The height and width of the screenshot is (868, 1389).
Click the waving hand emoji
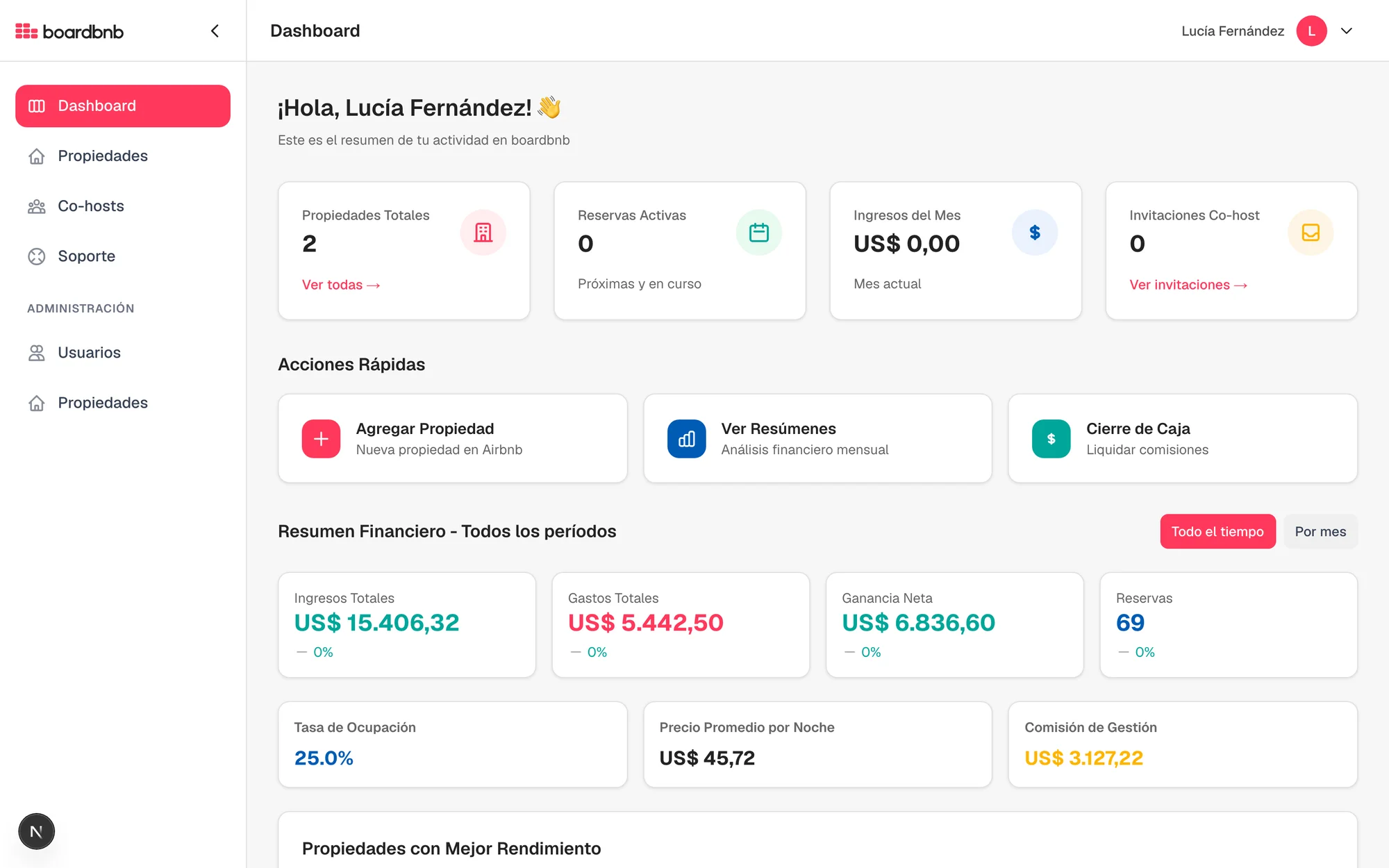pos(549,108)
